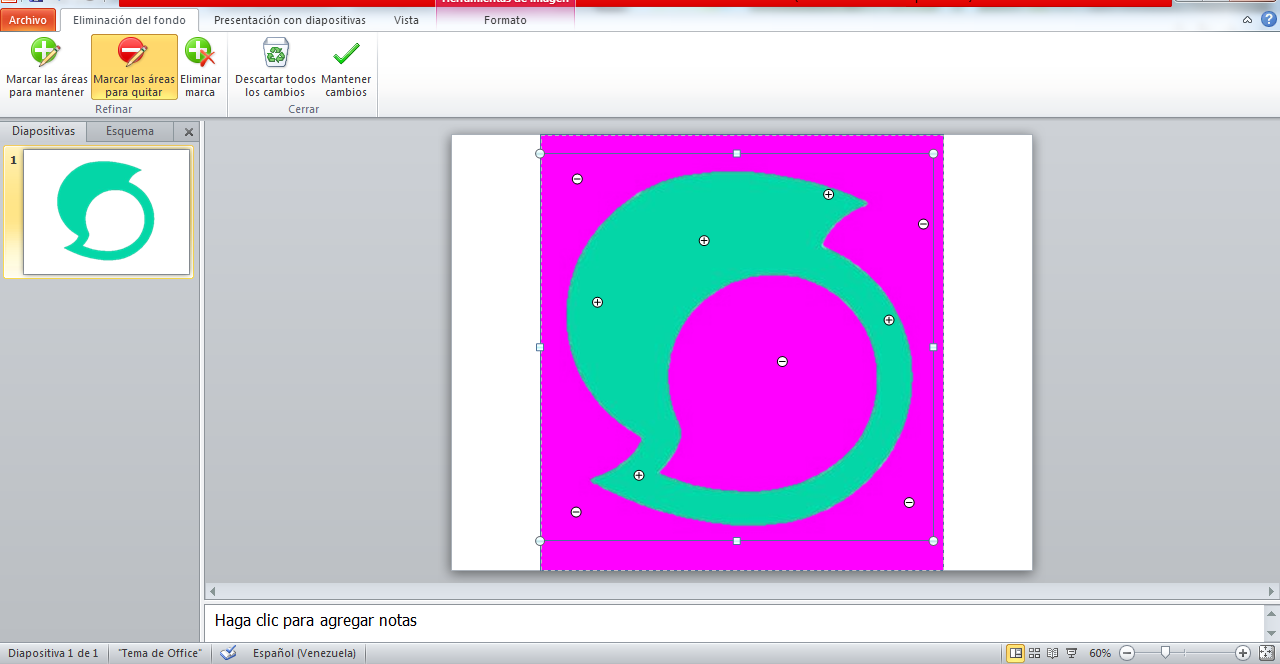1280x664 pixels.
Task: Click plus mark near the shape's top-right point
Action: coord(828,194)
